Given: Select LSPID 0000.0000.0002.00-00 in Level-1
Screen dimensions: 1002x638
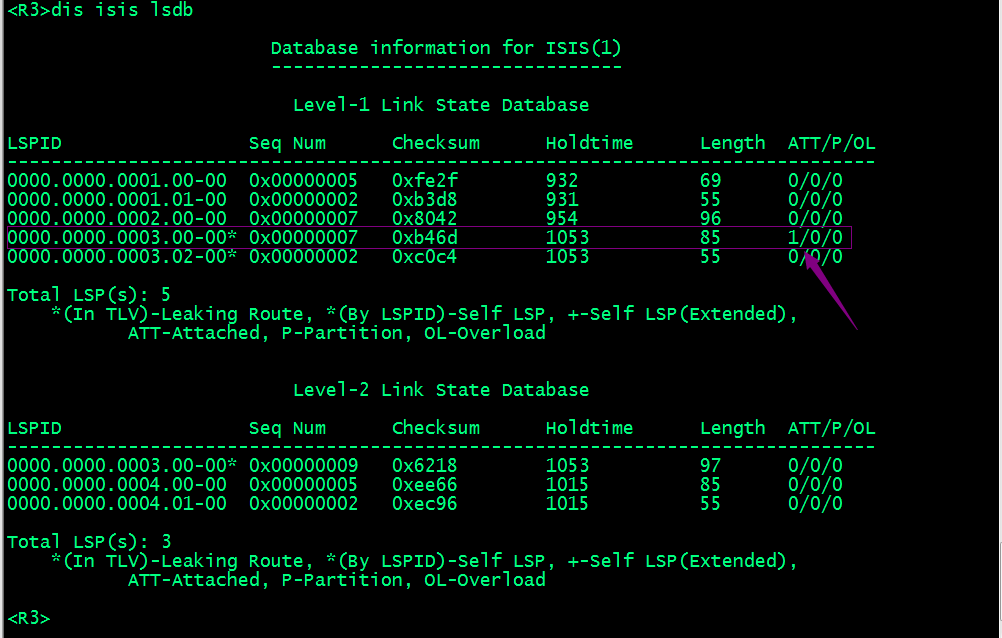Looking at the screenshot, I should click(x=117, y=219).
